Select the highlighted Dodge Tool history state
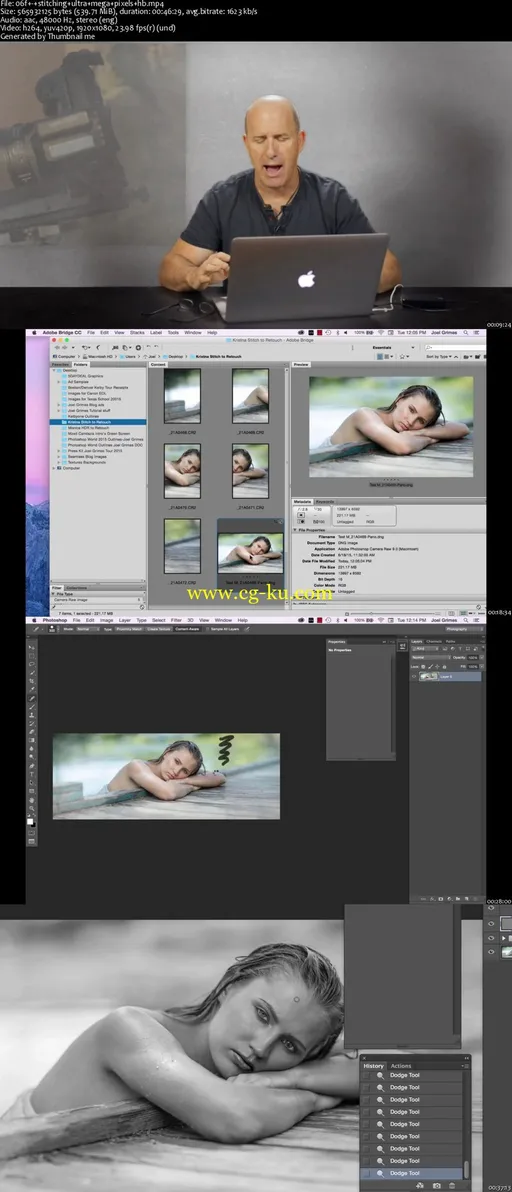512x1192 pixels. [x=411, y=1173]
